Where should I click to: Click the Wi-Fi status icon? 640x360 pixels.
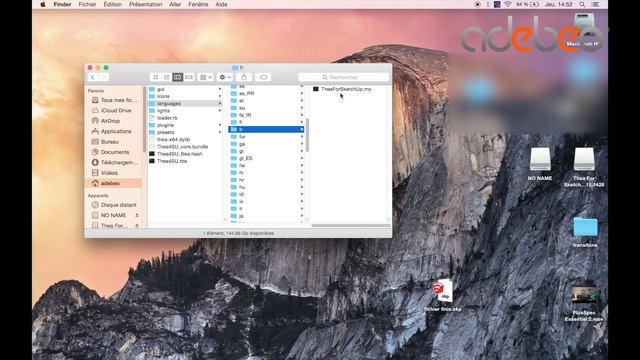[508, 4]
